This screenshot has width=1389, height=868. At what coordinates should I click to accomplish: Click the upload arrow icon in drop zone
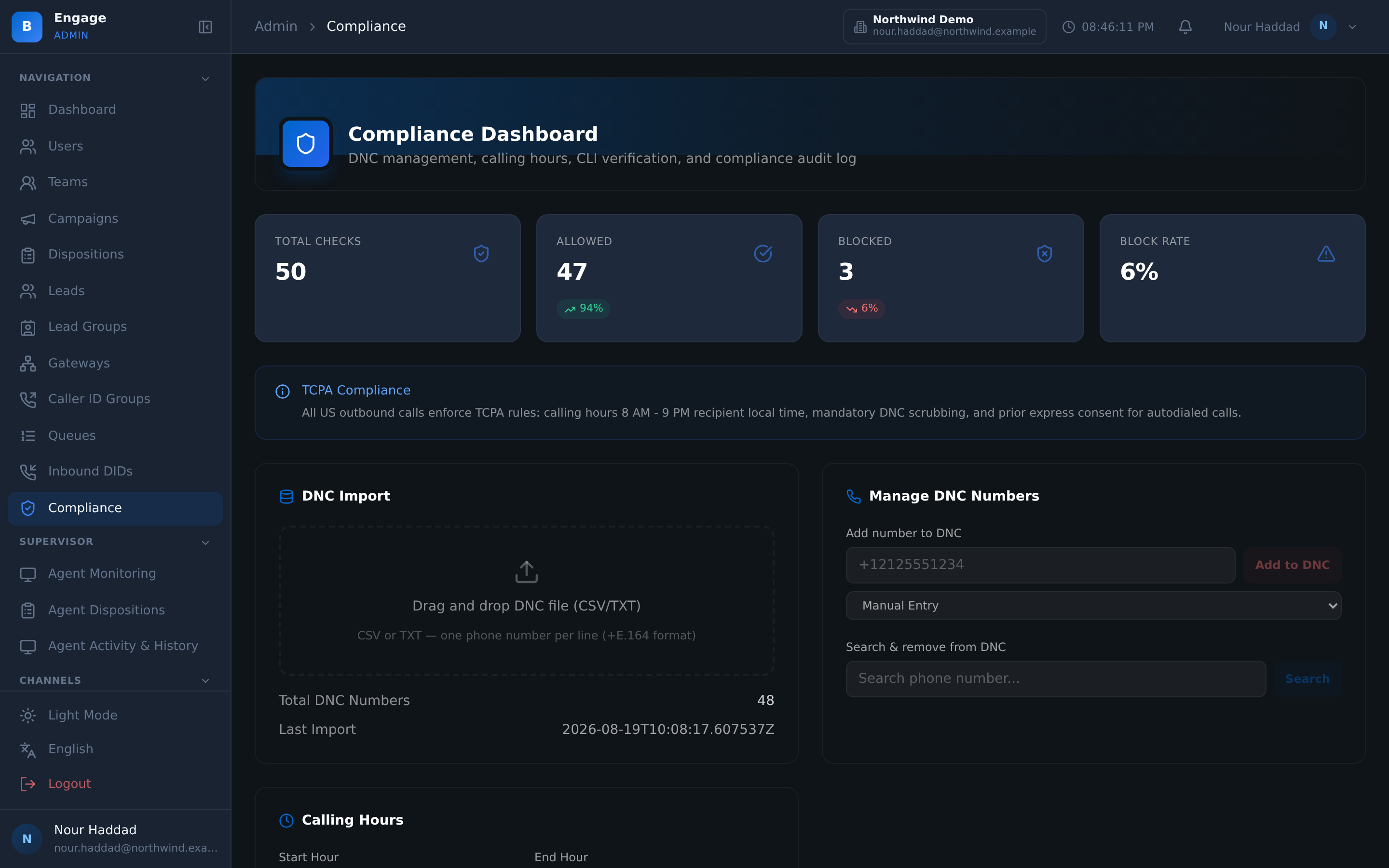point(526,572)
